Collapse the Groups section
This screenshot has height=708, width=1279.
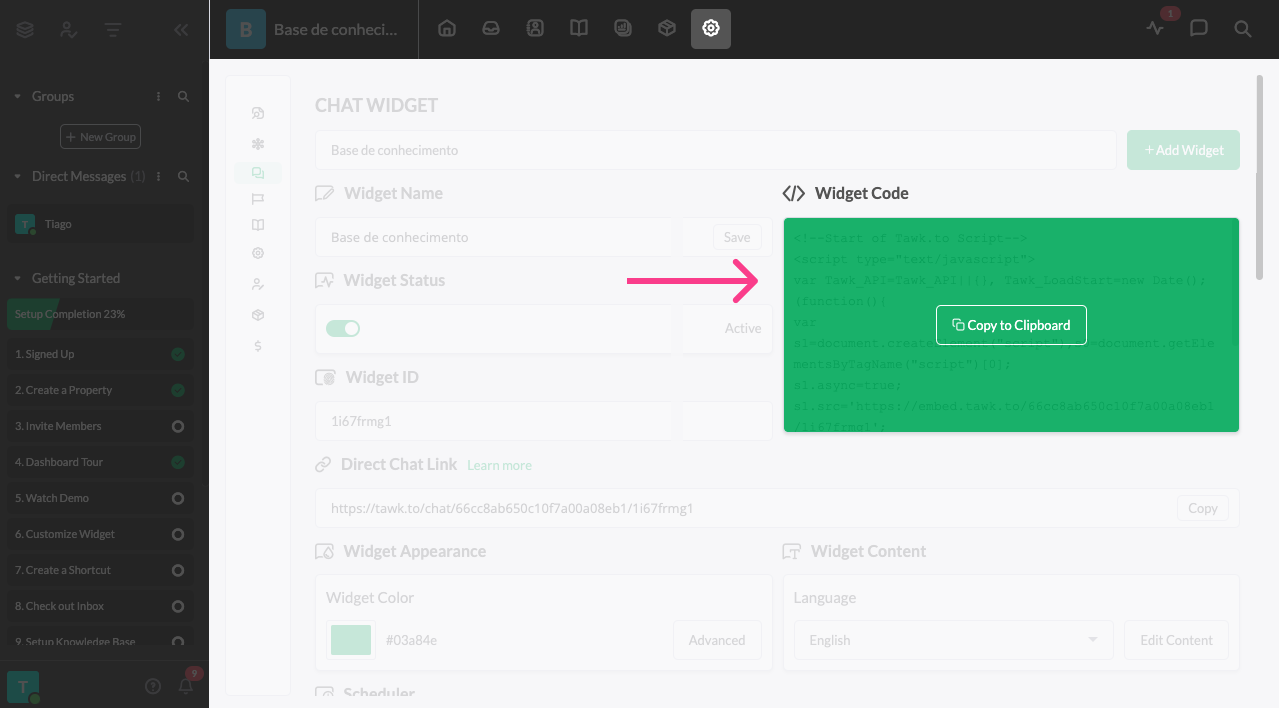tap(18, 96)
